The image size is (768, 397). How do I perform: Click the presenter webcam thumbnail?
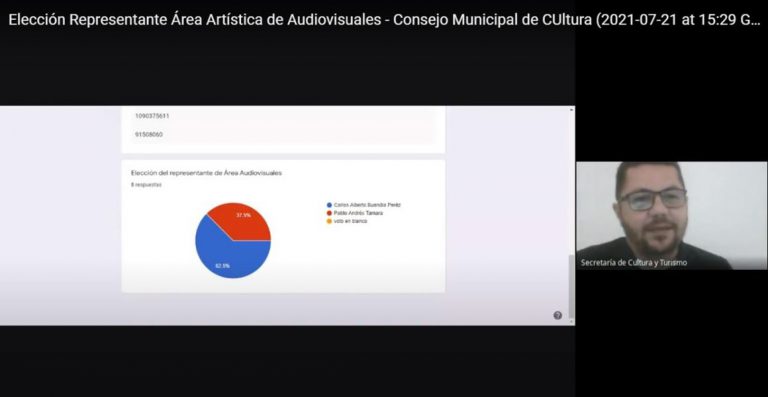pyautogui.click(x=672, y=215)
